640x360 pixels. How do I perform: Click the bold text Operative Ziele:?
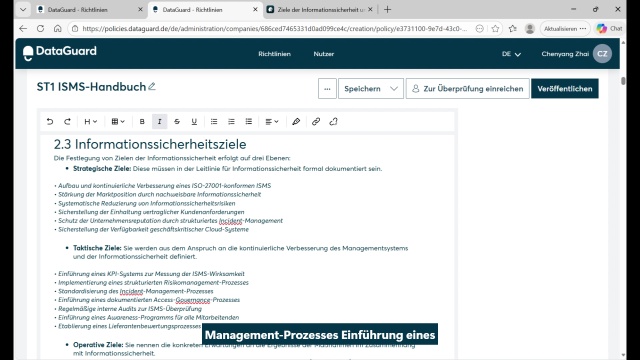[98, 345]
